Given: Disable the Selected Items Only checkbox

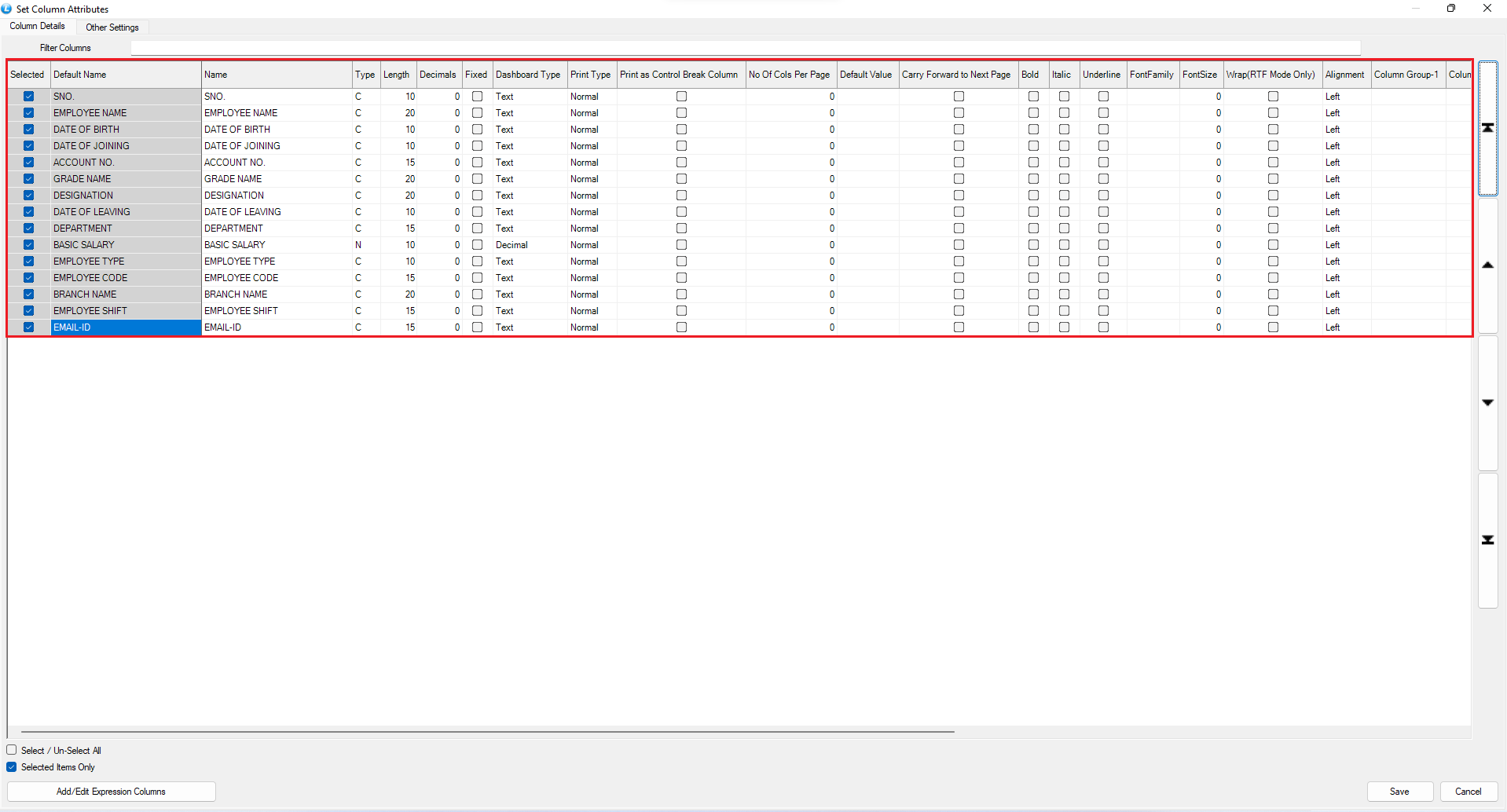Looking at the screenshot, I should coord(12,767).
